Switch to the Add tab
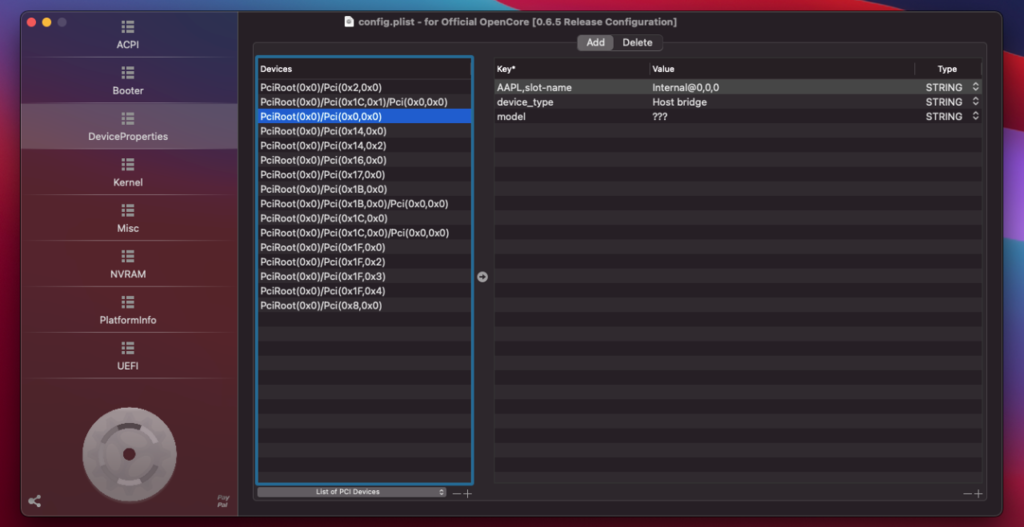Screen dimensions: 1024x527 point(595,43)
